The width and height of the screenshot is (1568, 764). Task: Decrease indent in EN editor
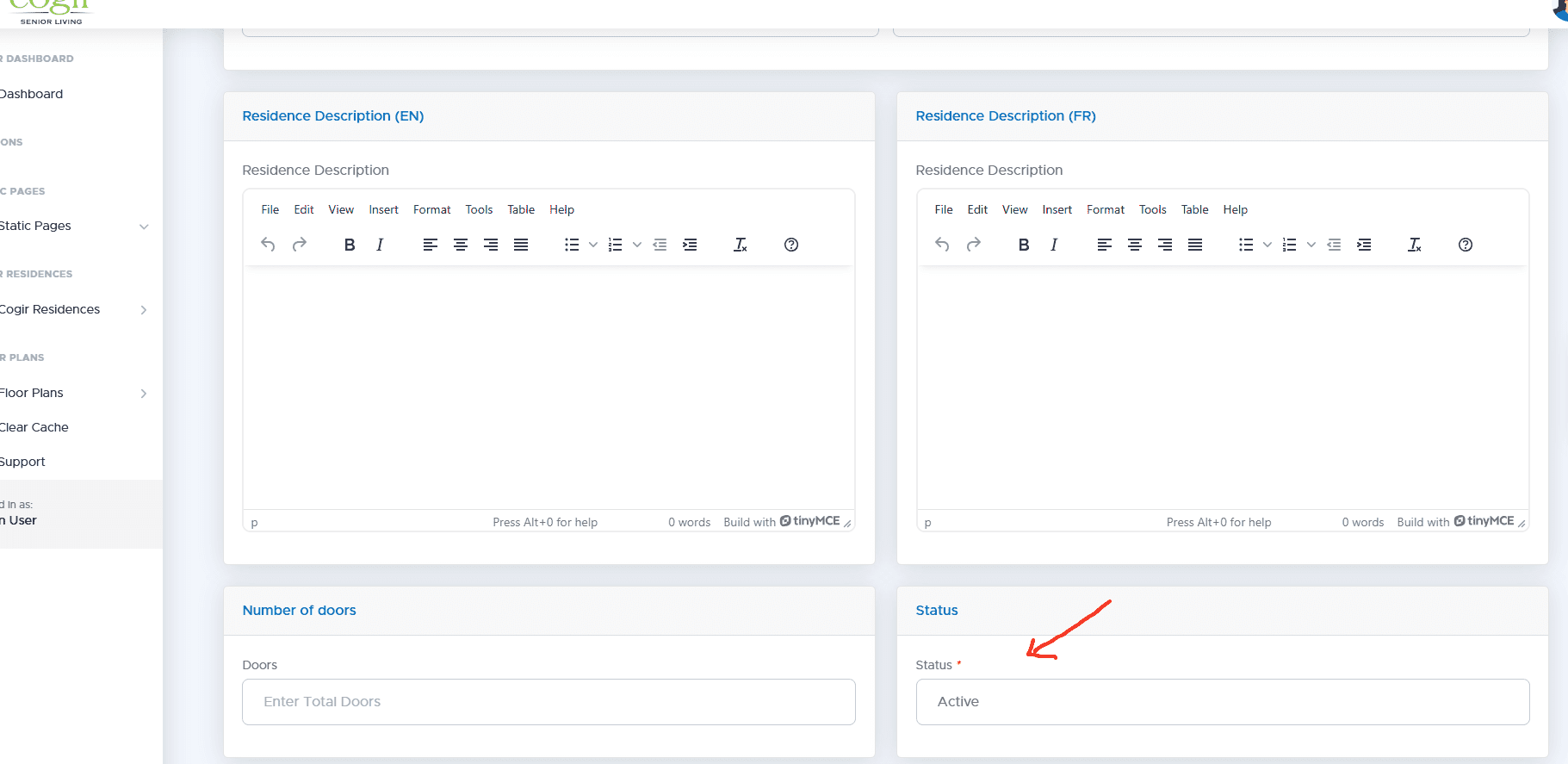(x=660, y=245)
